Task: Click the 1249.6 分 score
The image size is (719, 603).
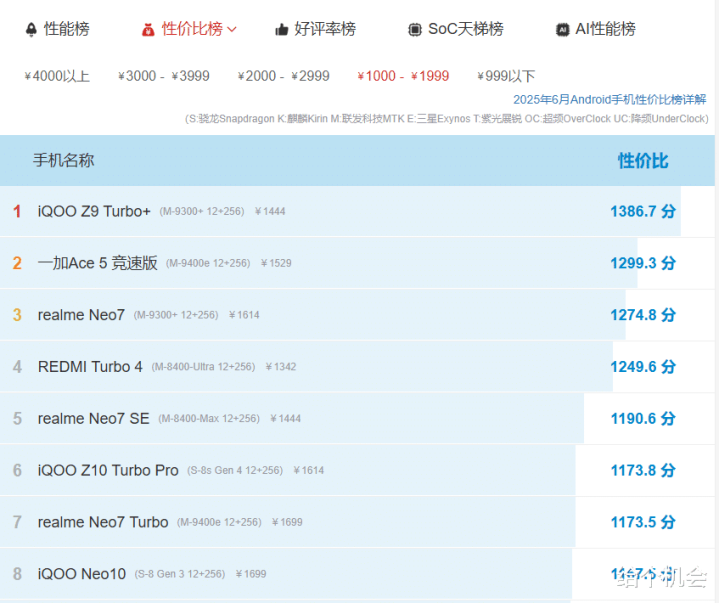Action: 643,367
